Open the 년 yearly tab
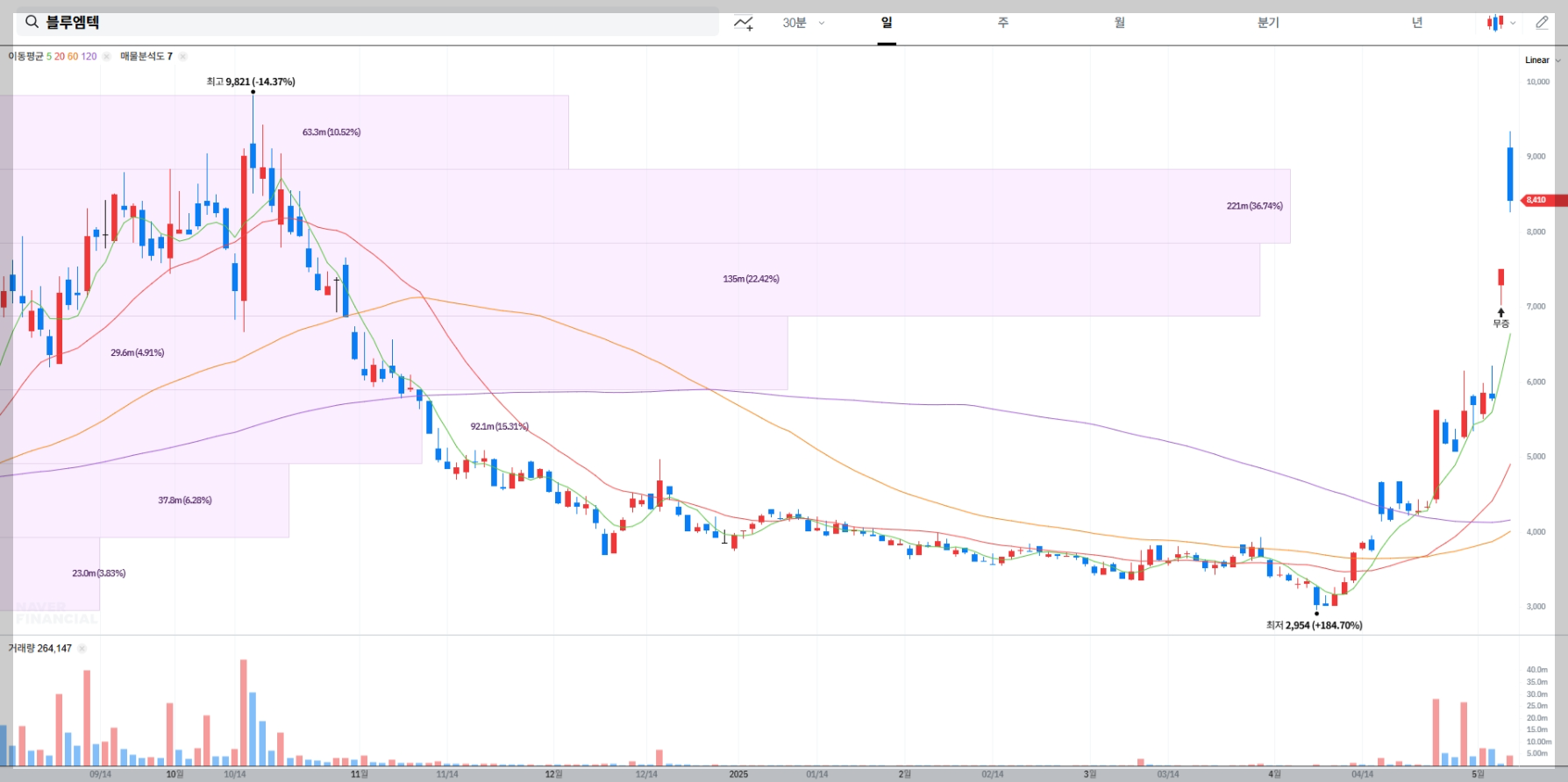 [x=1417, y=23]
